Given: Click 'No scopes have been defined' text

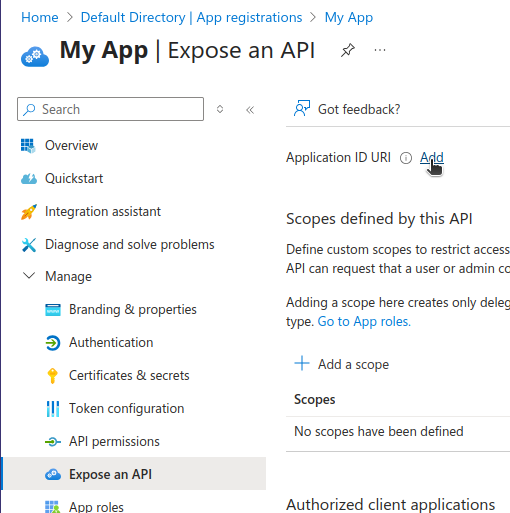Looking at the screenshot, I should coord(379,431).
